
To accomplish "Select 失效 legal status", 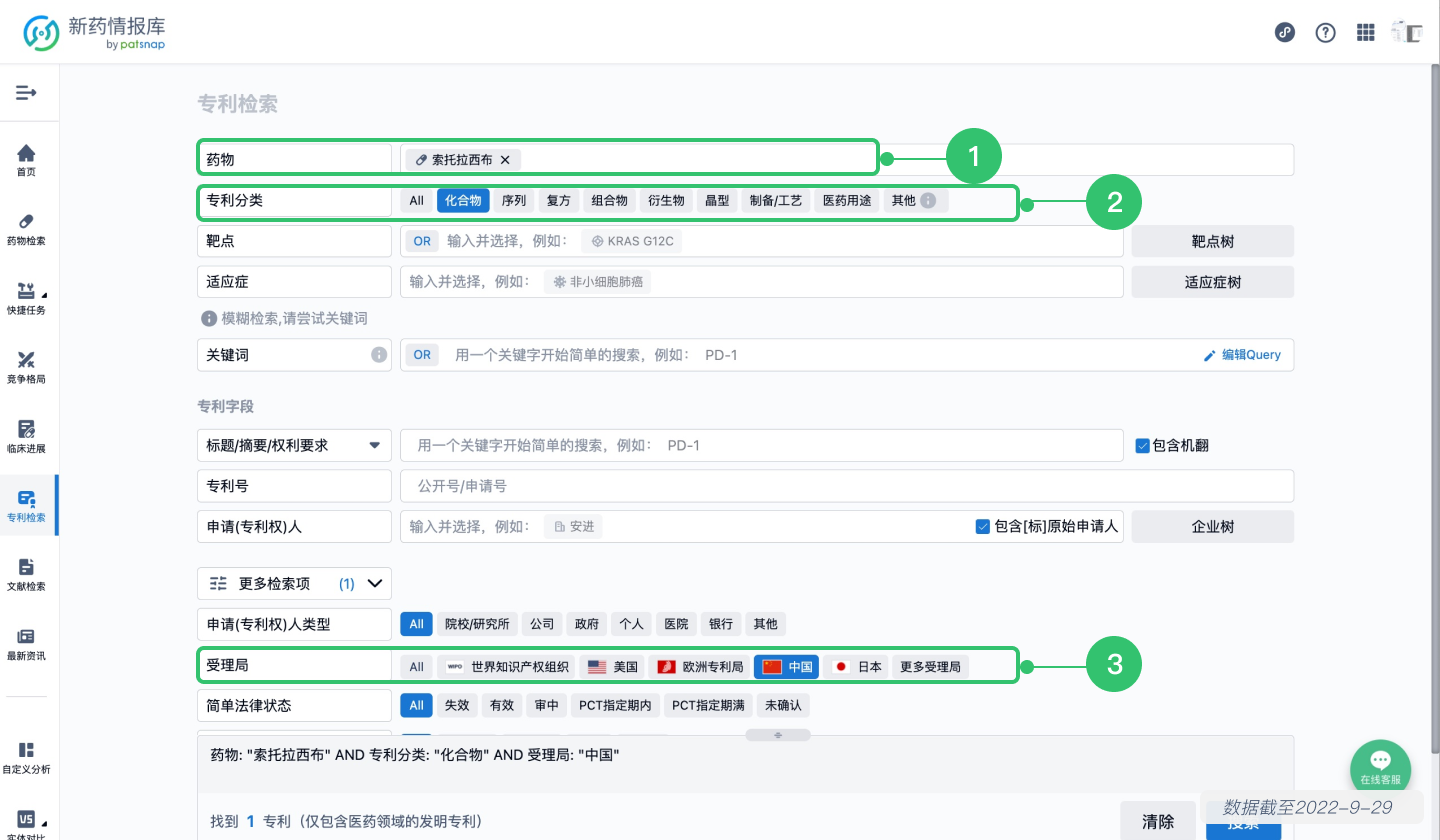I will (456, 705).
